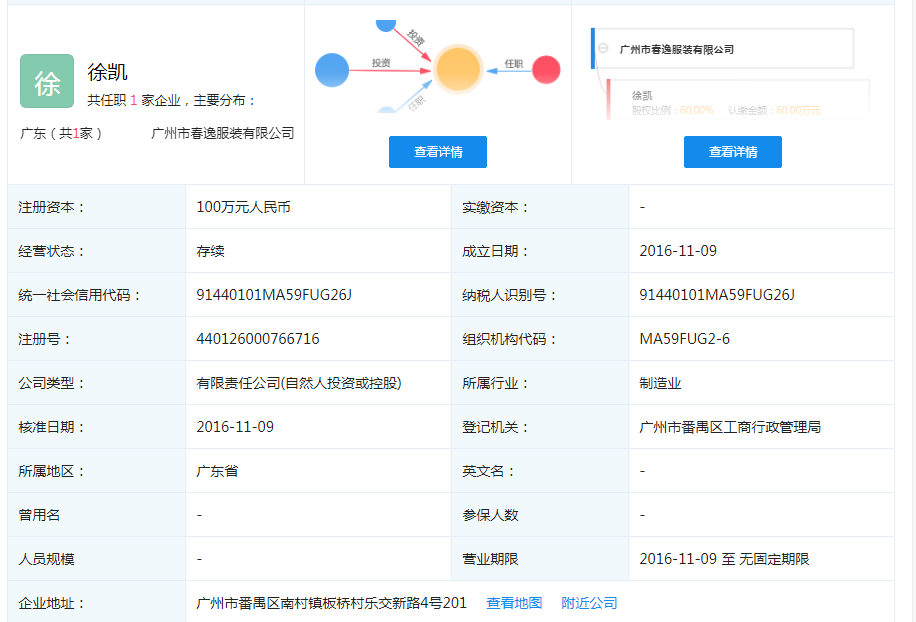Click the 核准日期 value 2016-11-09

pyautogui.click(x=235, y=427)
